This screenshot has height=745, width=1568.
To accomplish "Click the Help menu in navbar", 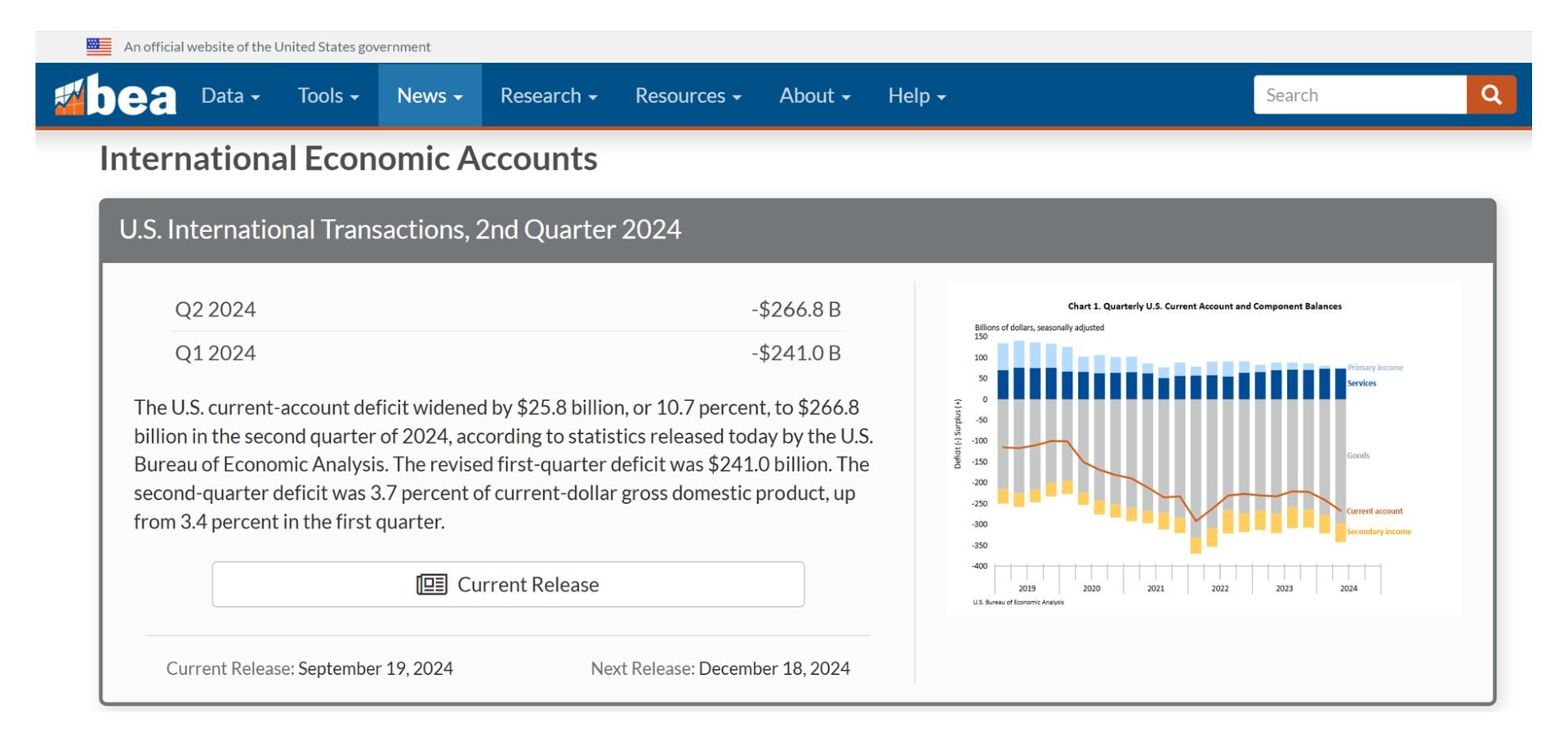I will [x=916, y=96].
